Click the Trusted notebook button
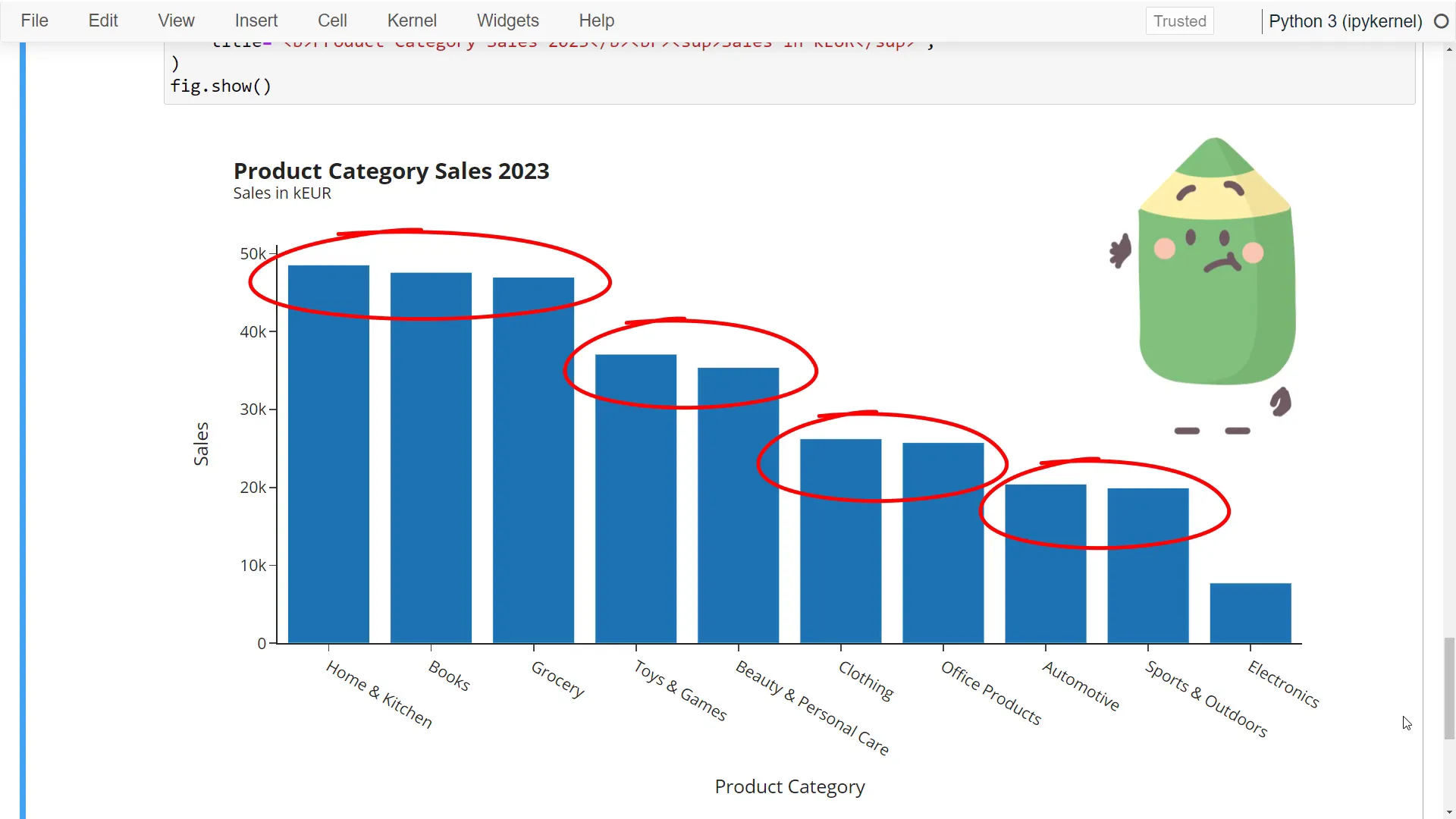Image resolution: width=1456 pixels, height=819 pixels. [1180, 20]
